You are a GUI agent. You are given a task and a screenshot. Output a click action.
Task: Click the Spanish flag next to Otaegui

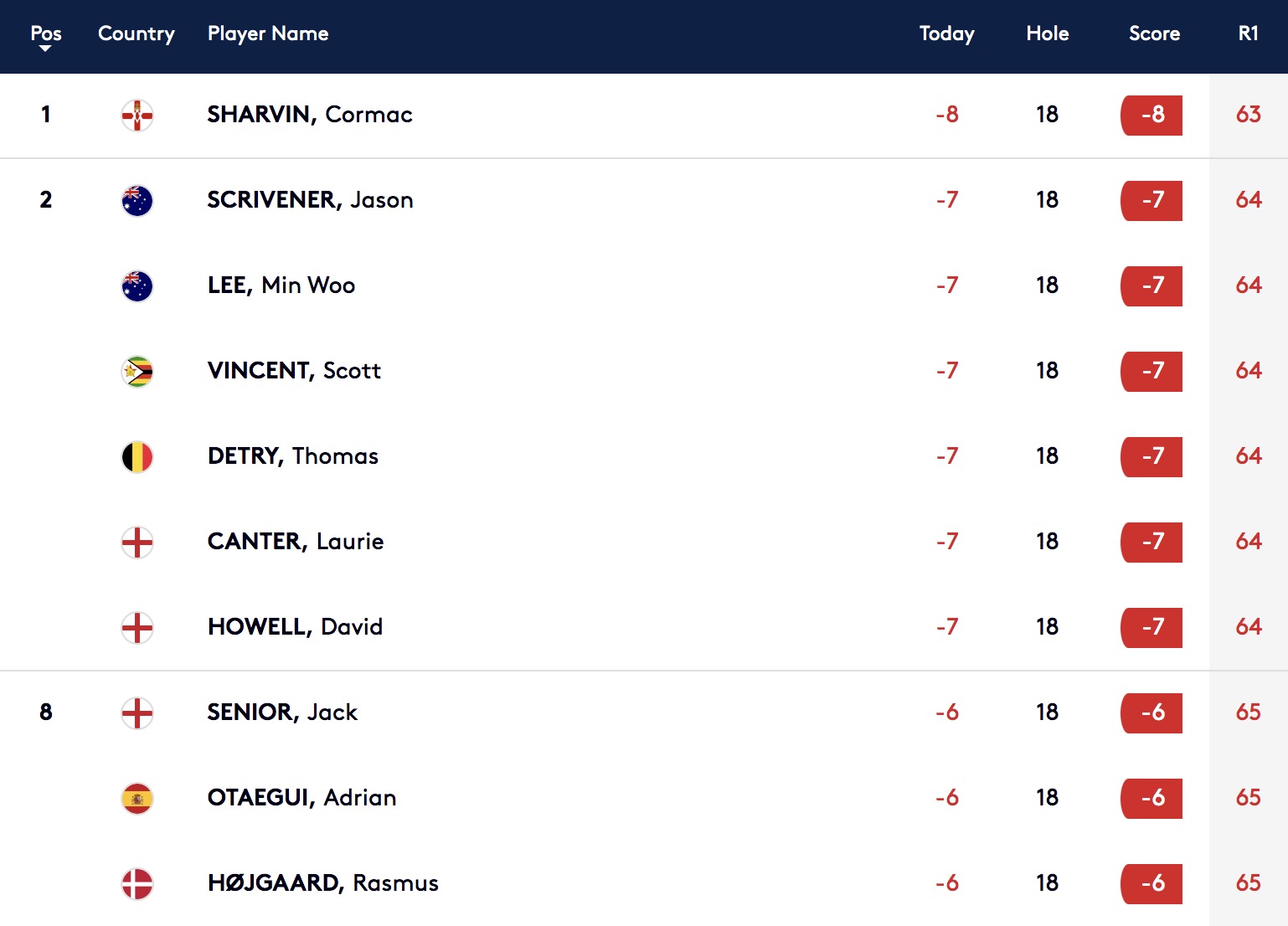[x=137, y=798]
